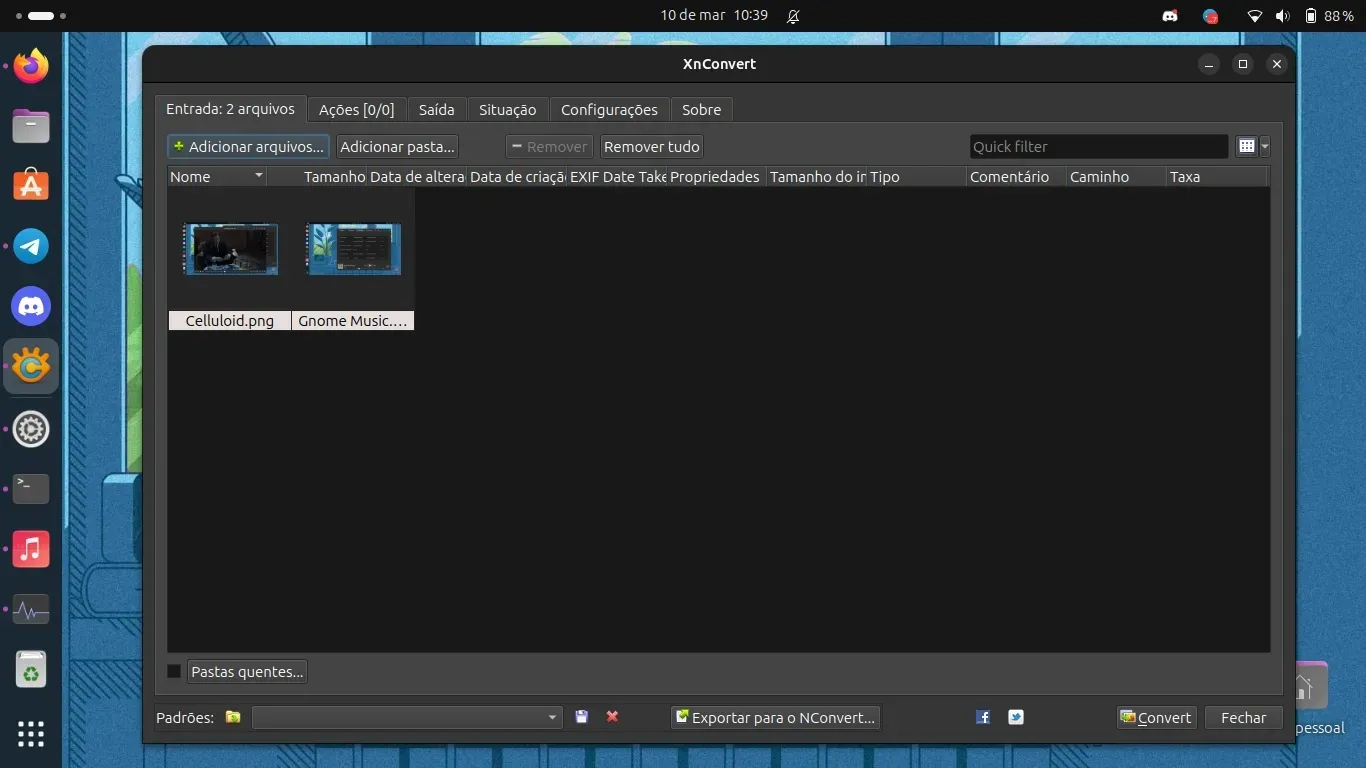Open the Discord tray icon
The image size is (1366, 768).
(x=1170, y=16)
